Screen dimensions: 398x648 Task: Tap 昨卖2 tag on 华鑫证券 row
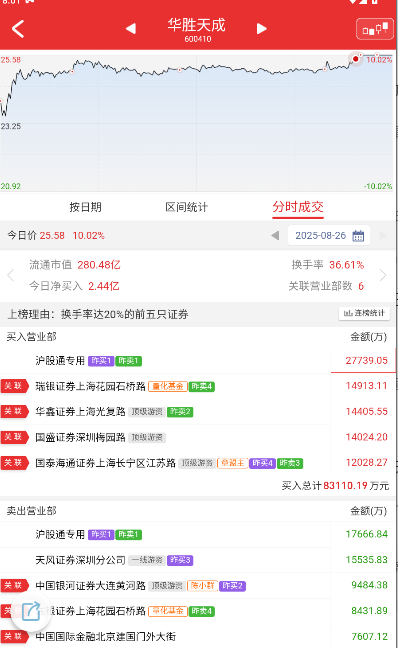pos(180,412)
